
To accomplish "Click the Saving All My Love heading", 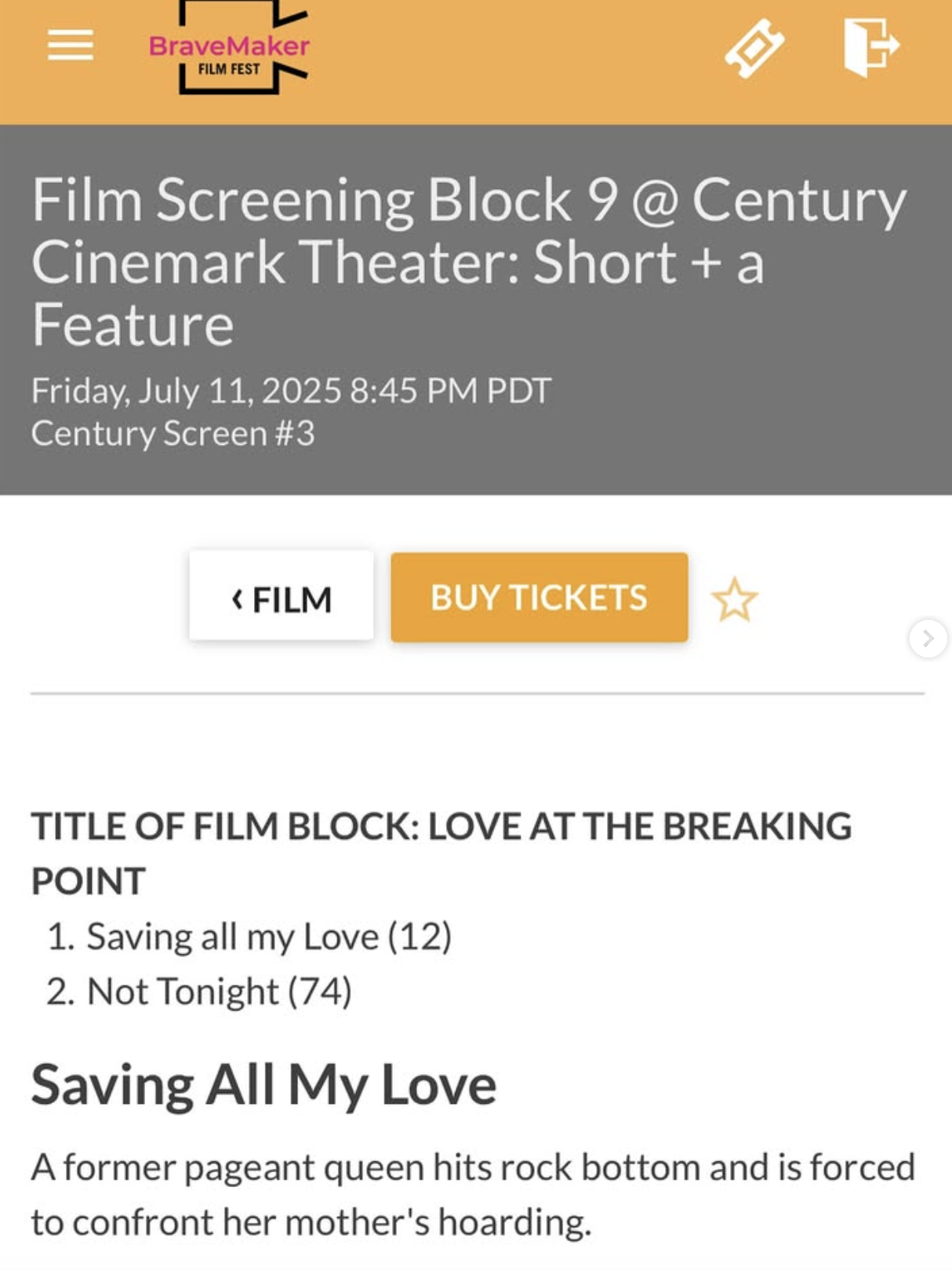I will pos(263,1085).
